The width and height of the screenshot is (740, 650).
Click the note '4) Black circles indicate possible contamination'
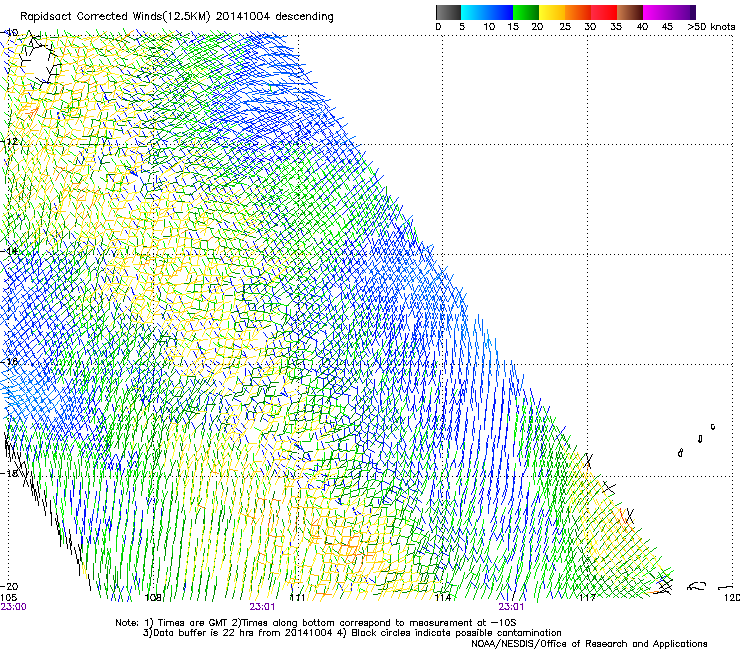449,633
